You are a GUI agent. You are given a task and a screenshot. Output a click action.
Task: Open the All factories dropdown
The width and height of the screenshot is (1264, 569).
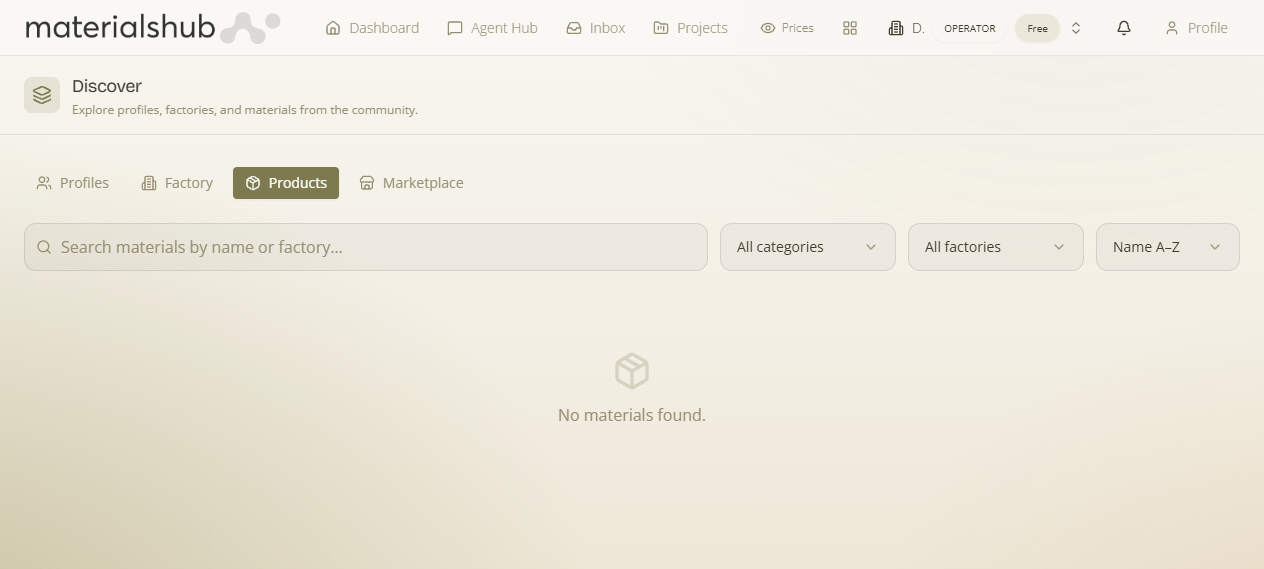(996, 247)
